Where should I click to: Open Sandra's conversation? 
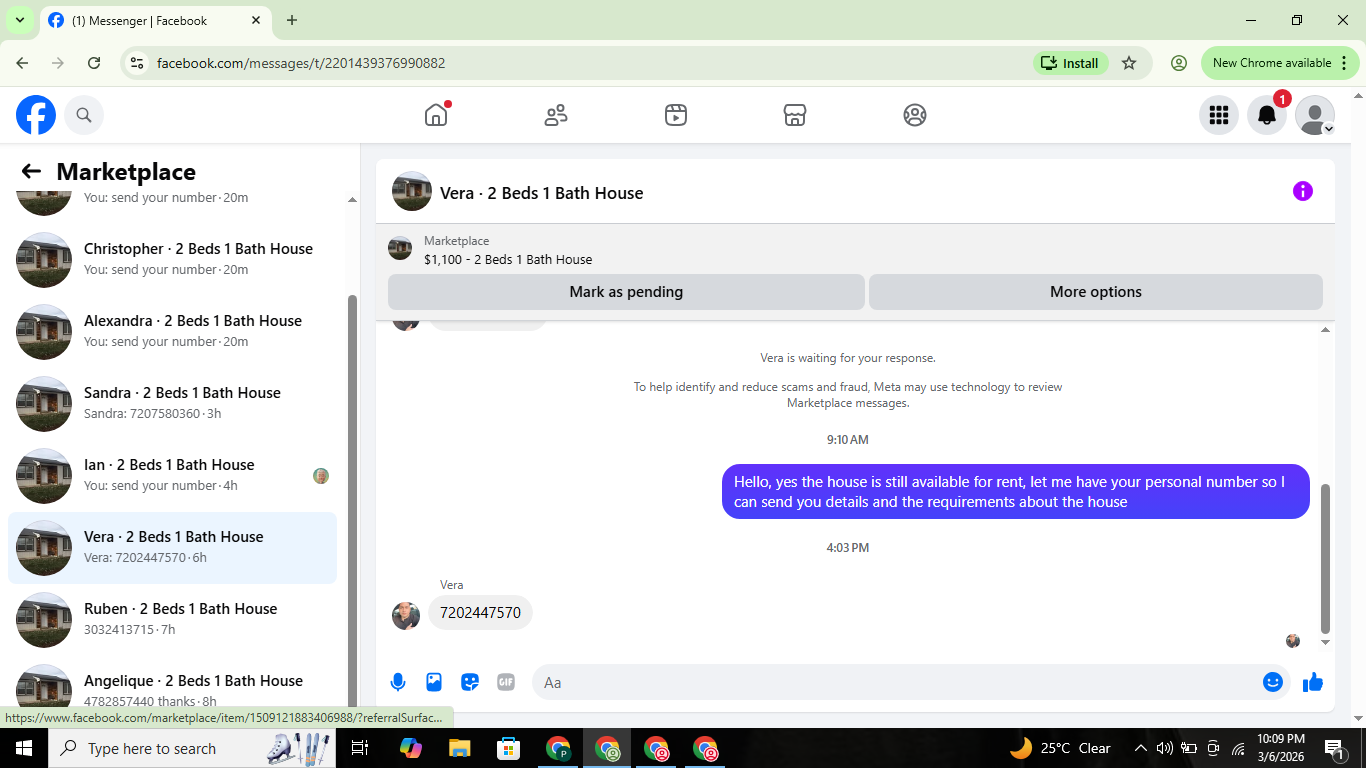tap(172, 404)
